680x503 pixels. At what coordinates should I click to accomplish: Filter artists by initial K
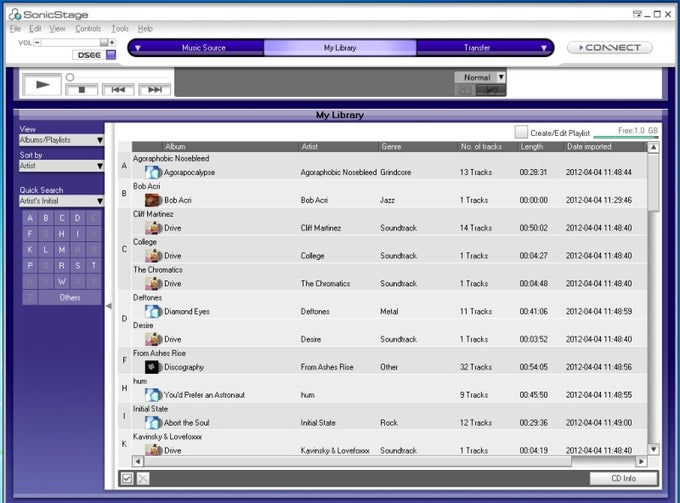coord(30,250)
